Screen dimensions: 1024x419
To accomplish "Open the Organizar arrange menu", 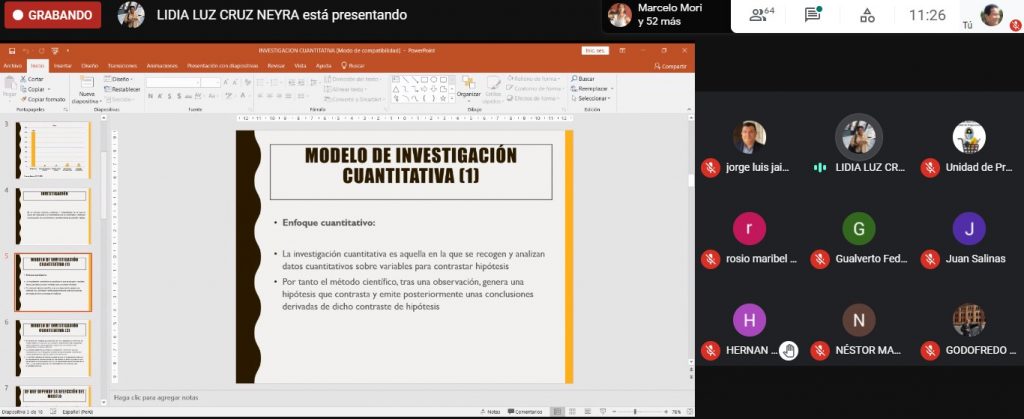I will click(x=468, y=88).
